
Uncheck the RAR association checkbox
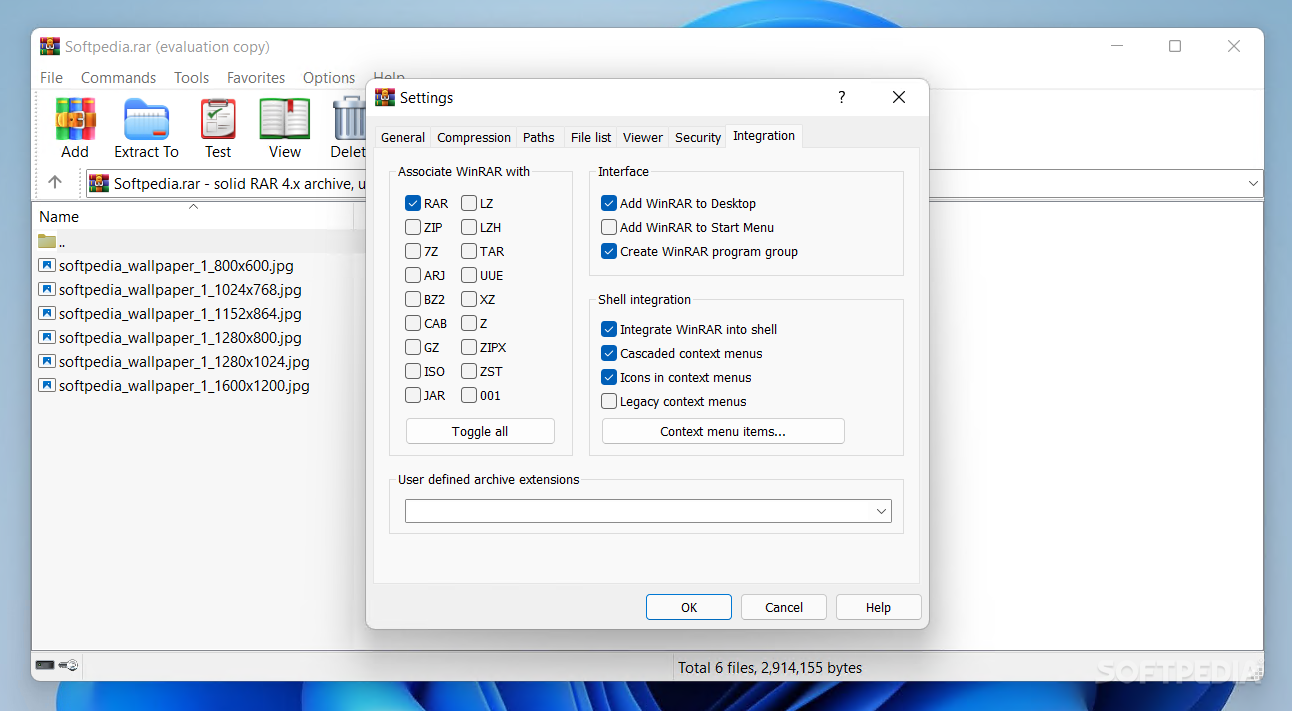coord(413,203)
